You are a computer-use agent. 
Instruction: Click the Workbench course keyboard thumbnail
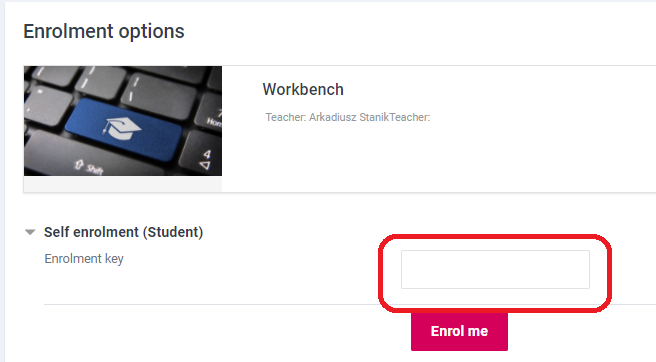[x=123, y=121]
